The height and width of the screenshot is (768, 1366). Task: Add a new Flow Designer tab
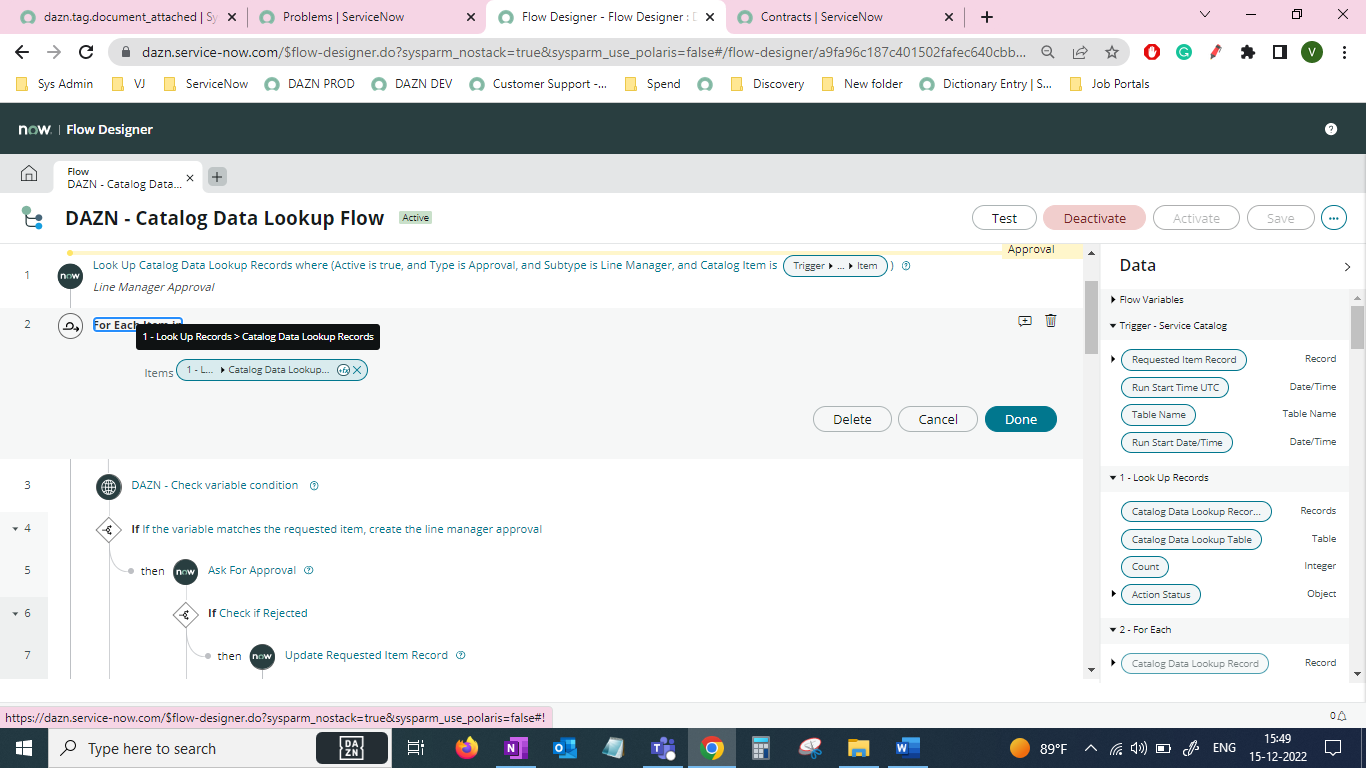tap(217, 177)
